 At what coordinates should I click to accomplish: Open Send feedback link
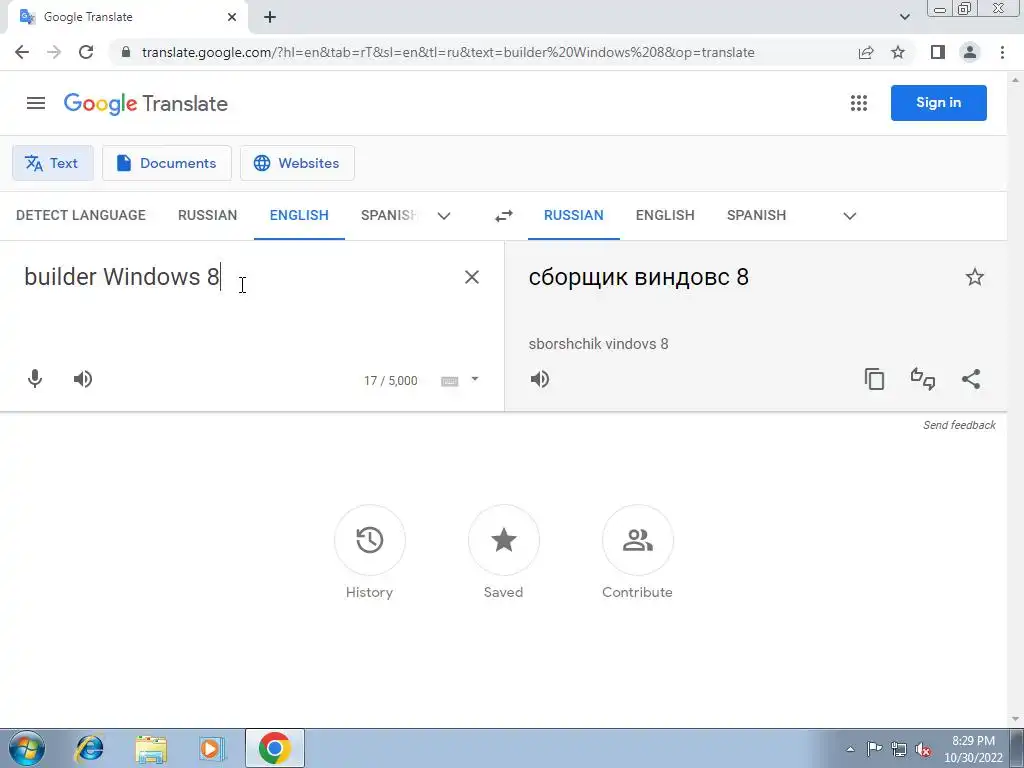(x=959, y=425)
